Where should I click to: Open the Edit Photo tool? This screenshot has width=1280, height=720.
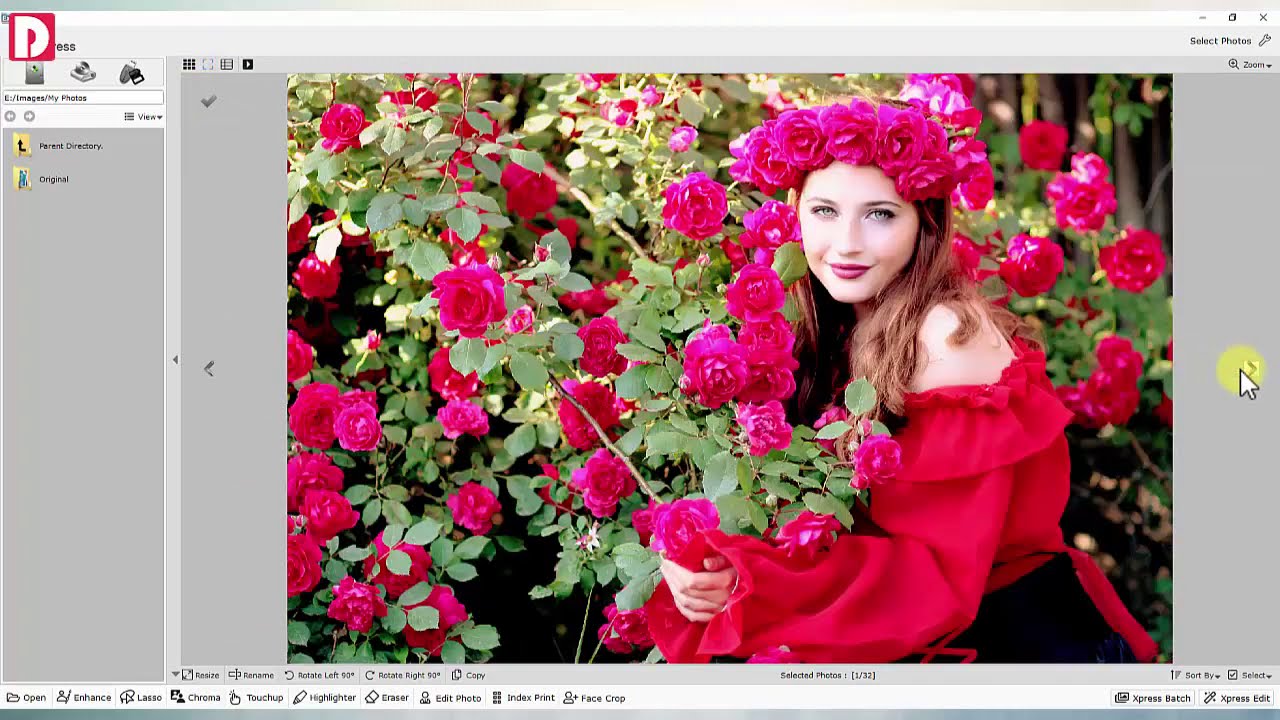pos(450,698)
